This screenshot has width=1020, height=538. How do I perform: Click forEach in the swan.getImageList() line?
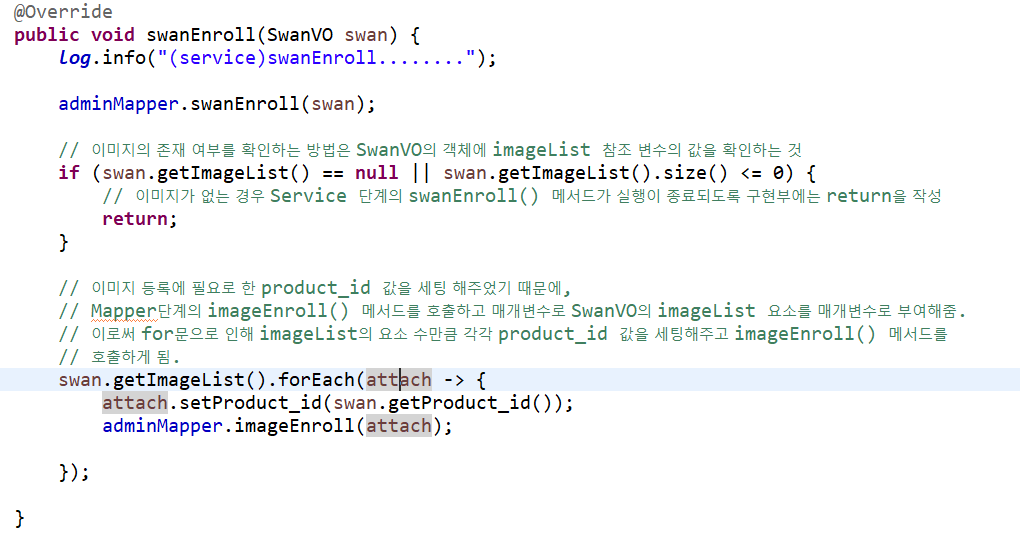[x=316, y=379]
